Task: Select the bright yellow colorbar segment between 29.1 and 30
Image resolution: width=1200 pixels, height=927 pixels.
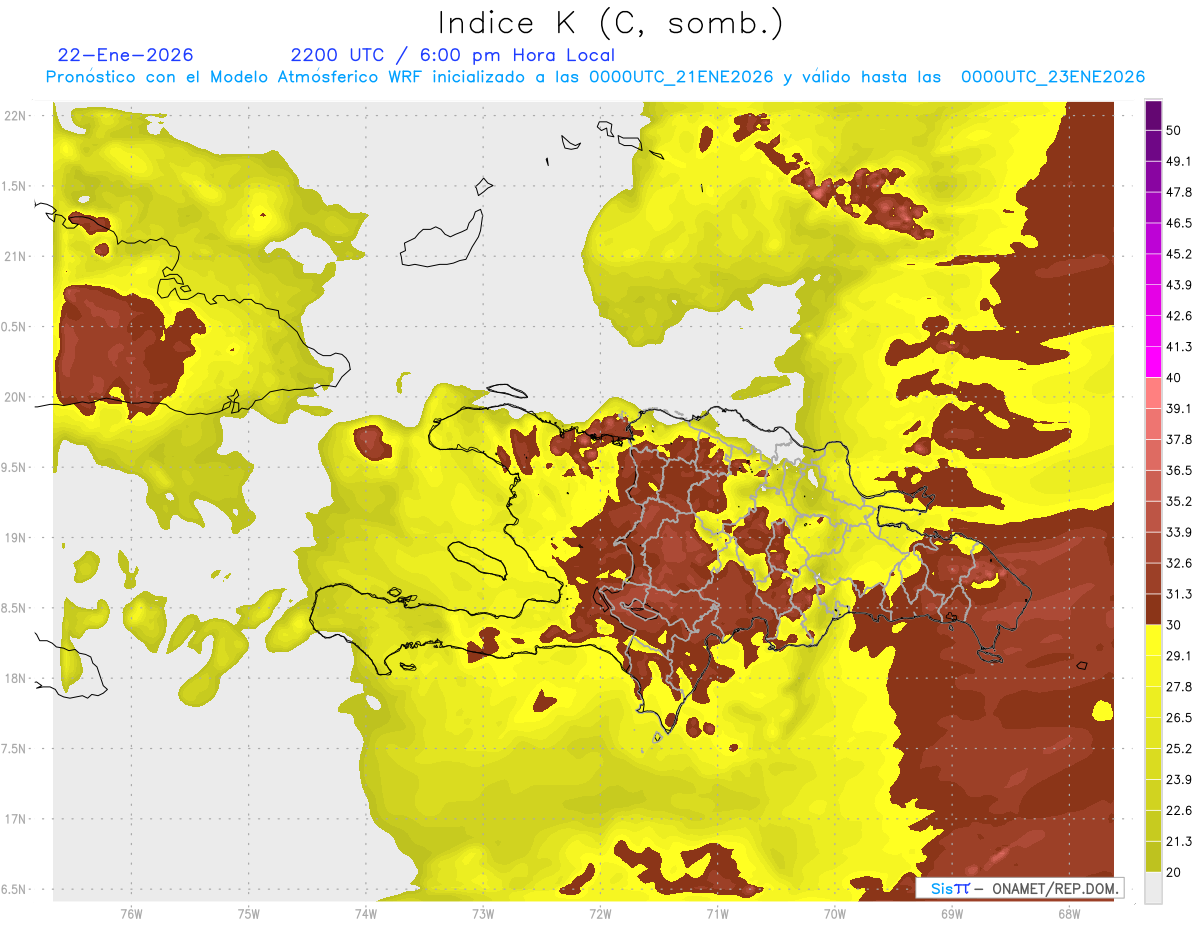Action: pos(1153,640)
